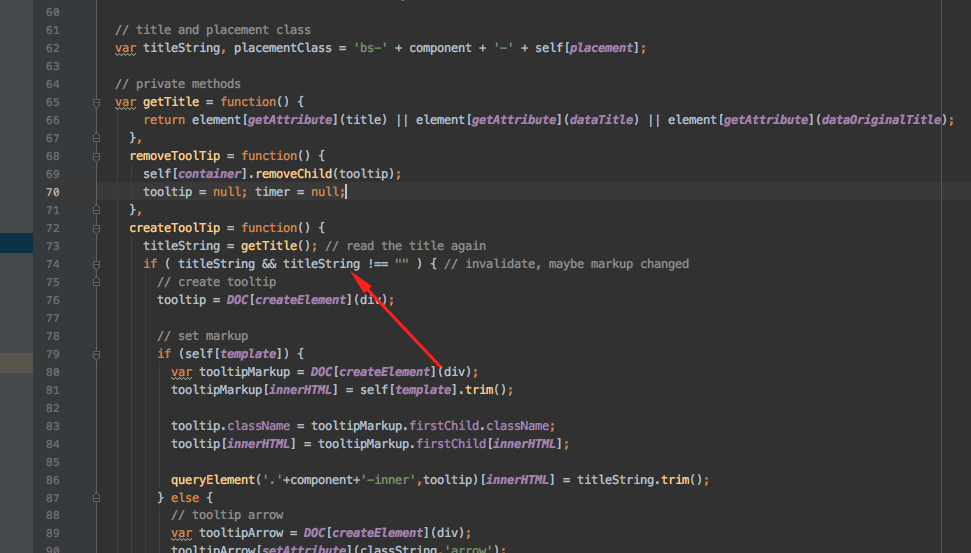Click the fold marker at the else on line 87
The width and height of the screenshot is (971, 553).
tap(97, 498)
